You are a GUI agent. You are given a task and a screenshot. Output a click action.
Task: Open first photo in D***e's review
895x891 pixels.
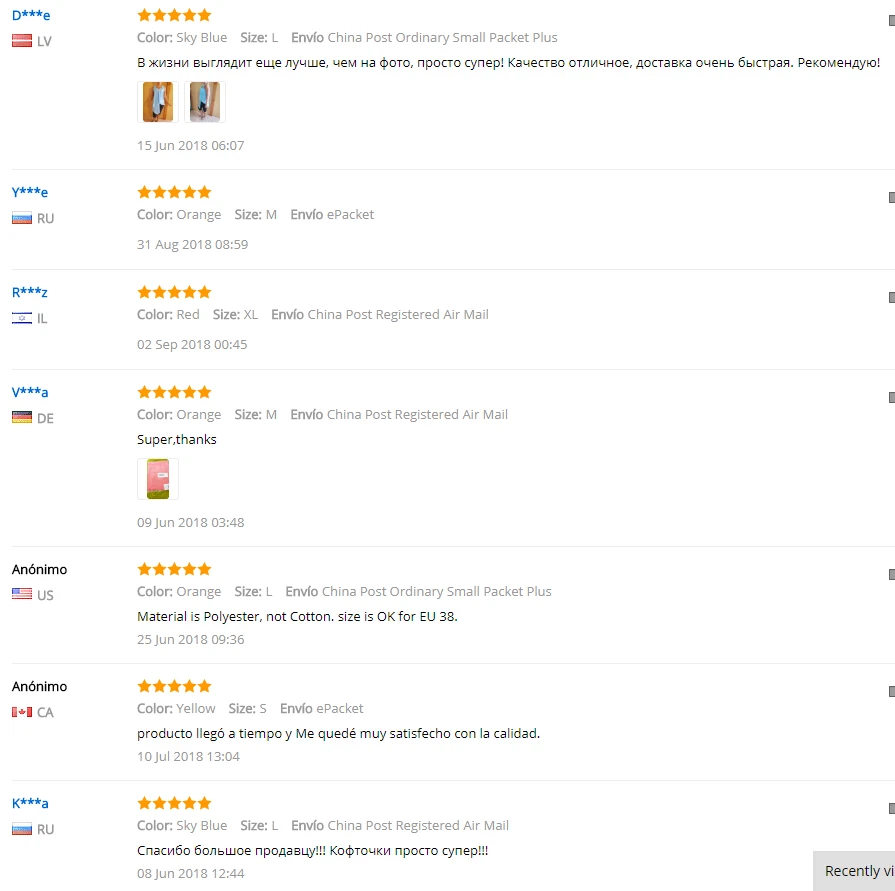(x=158, y=102)
